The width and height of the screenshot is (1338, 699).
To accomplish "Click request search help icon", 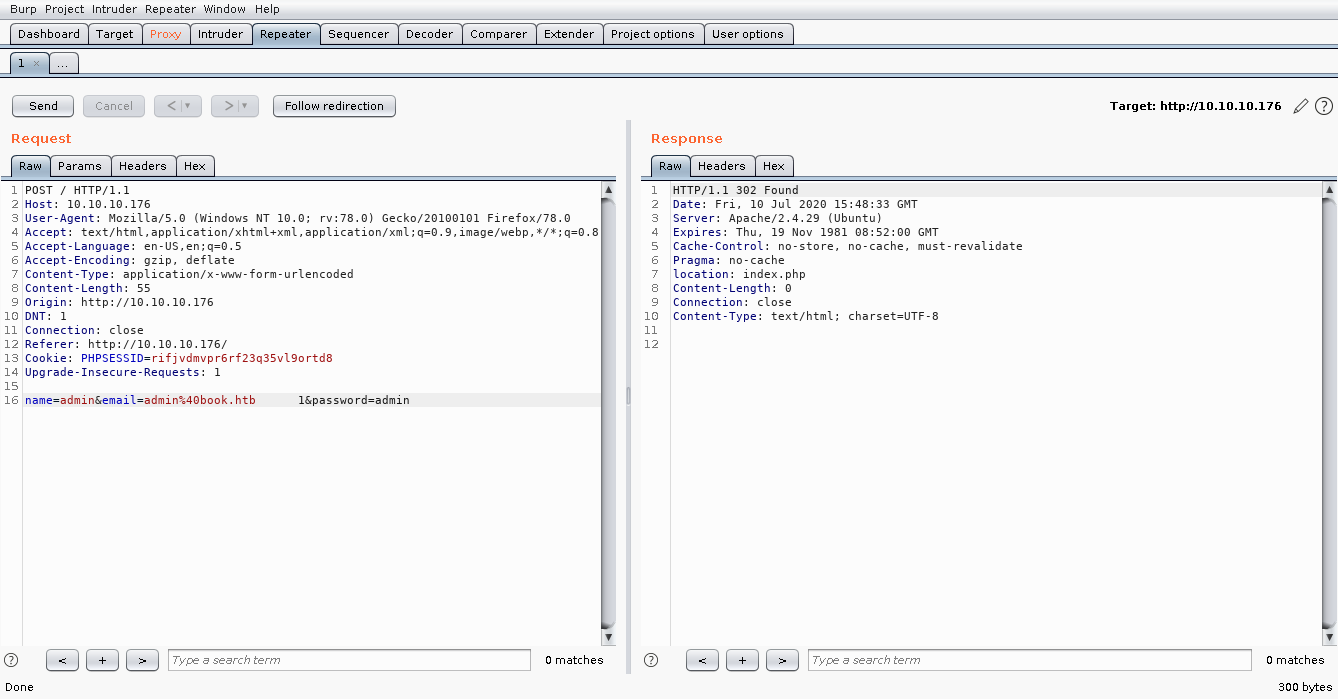I will 11,660.
